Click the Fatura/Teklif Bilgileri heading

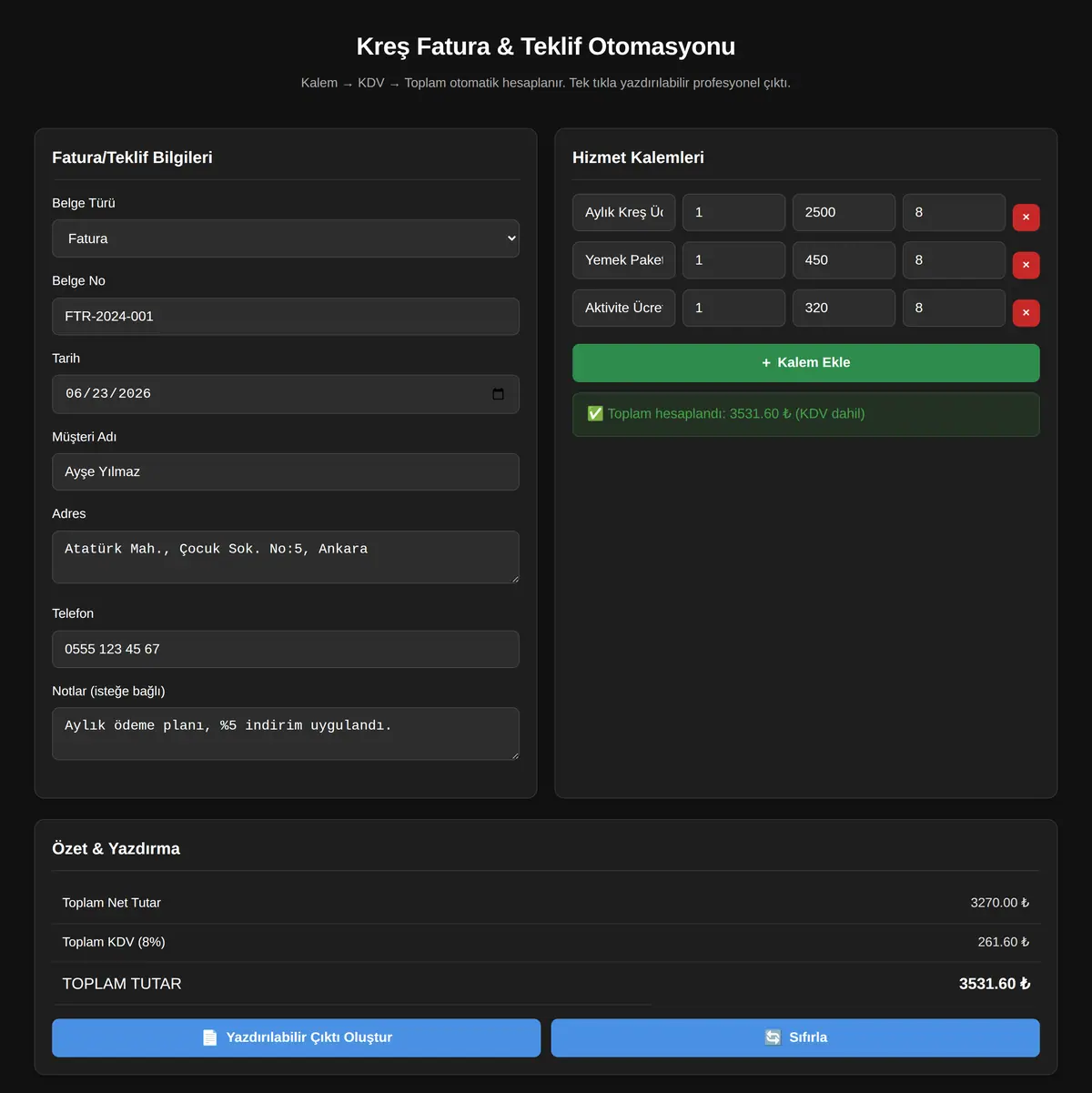coord(132,157)
